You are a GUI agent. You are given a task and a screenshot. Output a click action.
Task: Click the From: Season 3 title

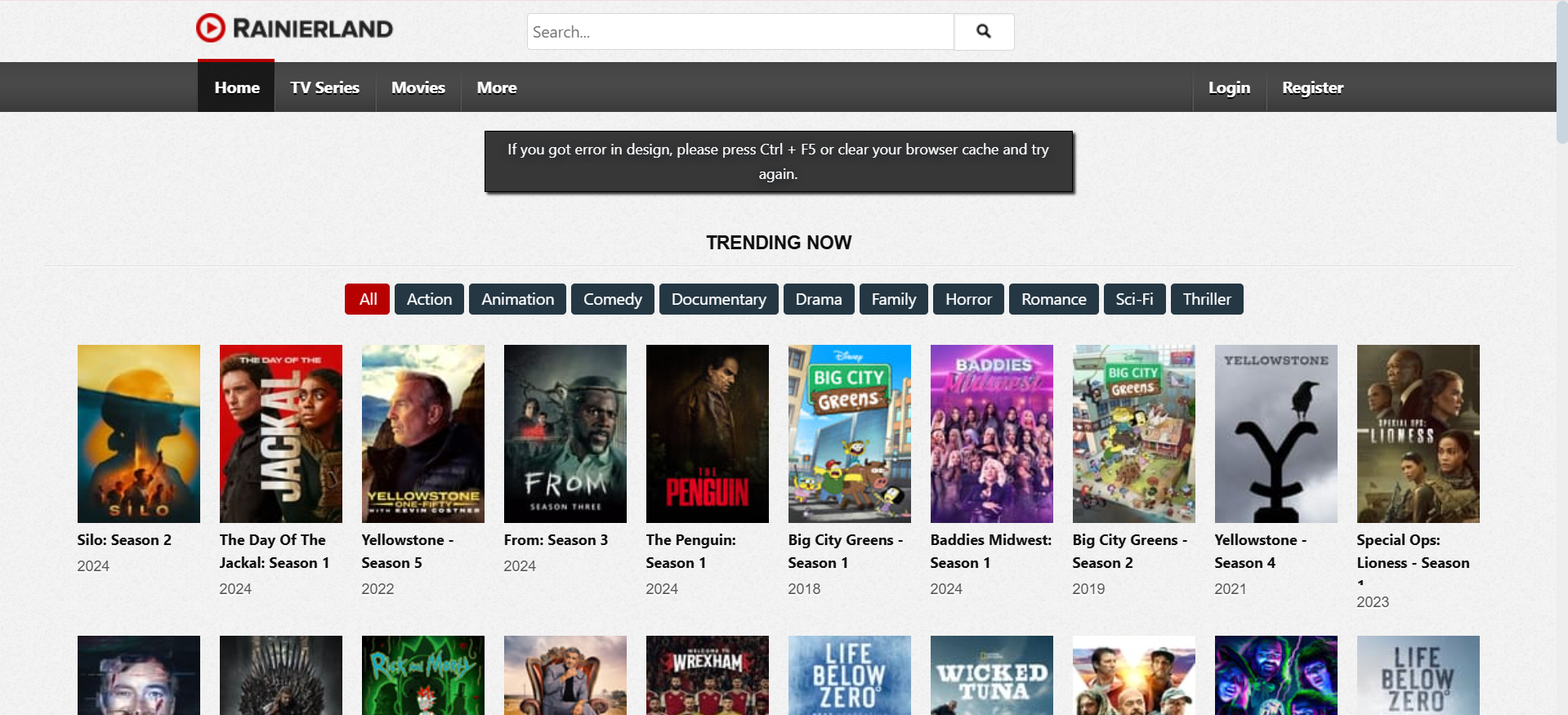click(x=556, y=540)
